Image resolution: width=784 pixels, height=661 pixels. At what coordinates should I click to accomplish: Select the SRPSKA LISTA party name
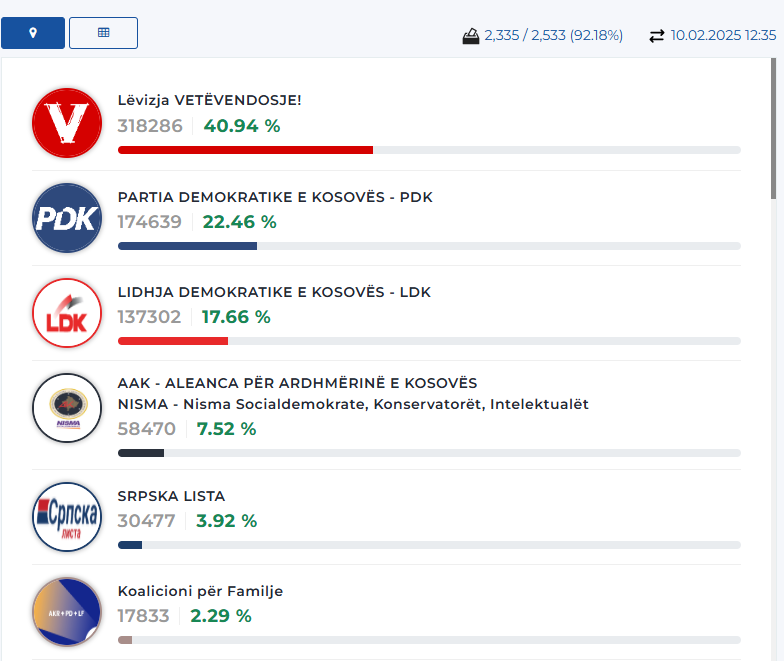click(x=171, y=496)
